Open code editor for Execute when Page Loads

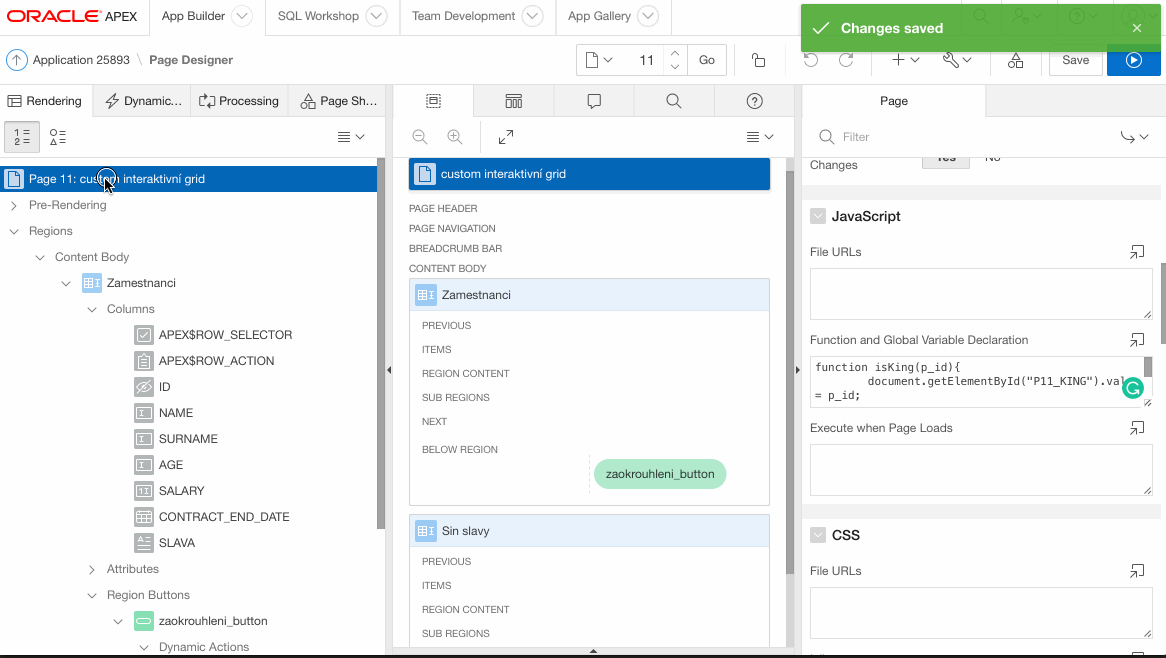(1137, 428)
